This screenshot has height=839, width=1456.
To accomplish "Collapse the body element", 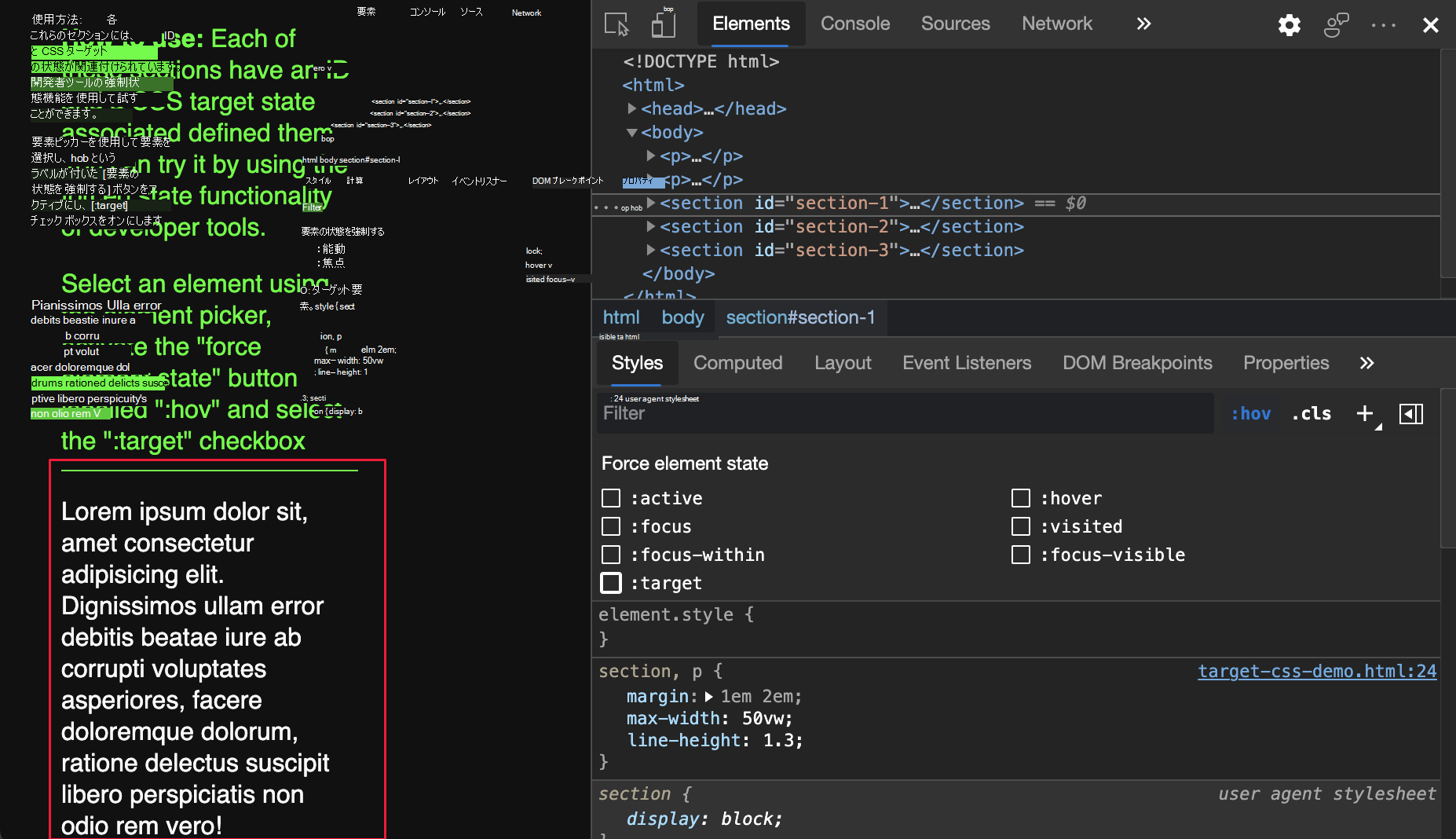I will coord(632,132).
